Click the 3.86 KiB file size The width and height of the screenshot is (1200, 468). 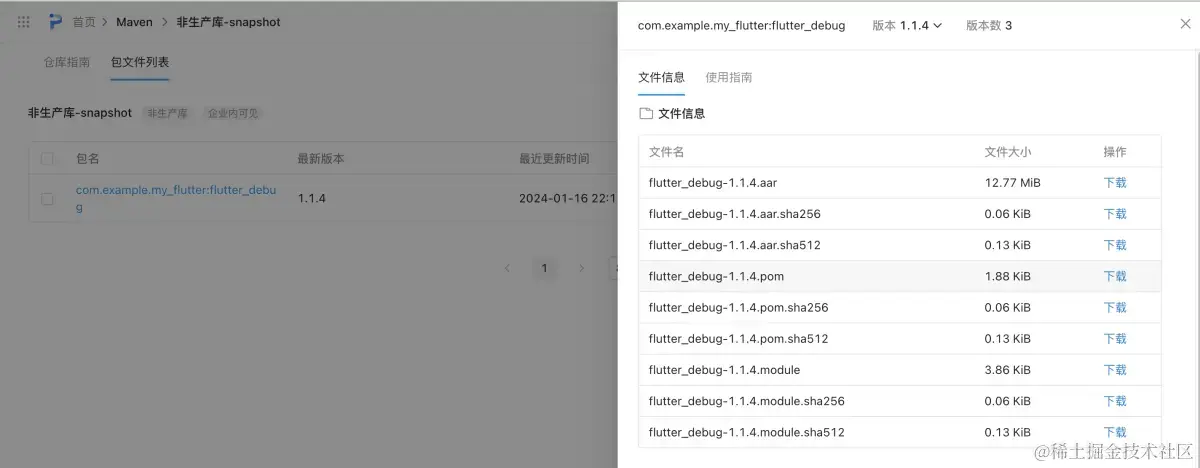click(x=1008, y=370)
